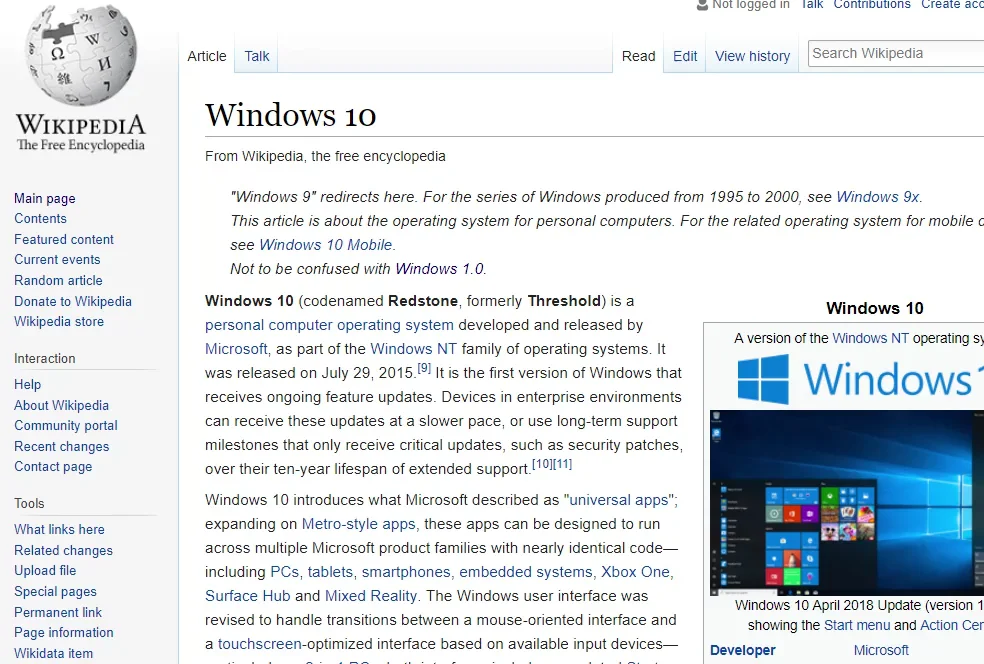
Task: Open Windows NT link in intro paragraph
Action: click(414, 349)
